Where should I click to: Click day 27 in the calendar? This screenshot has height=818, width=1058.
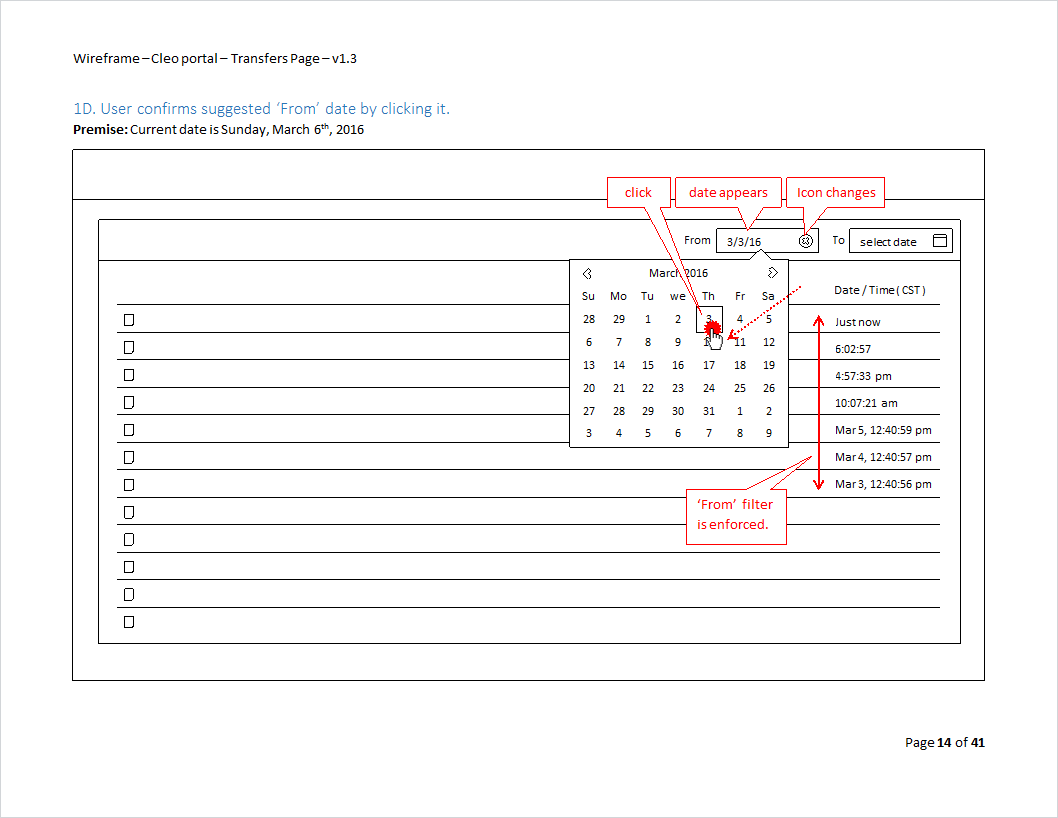pyautogui.click(x=589, y=411)
